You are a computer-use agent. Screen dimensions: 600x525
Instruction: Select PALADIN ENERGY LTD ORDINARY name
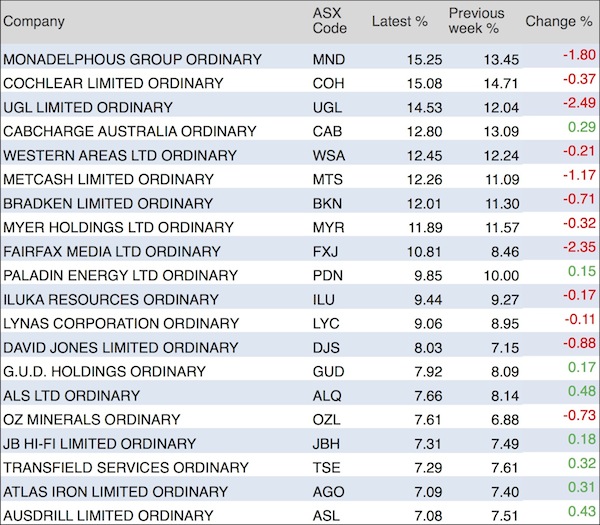pos(121,275)
